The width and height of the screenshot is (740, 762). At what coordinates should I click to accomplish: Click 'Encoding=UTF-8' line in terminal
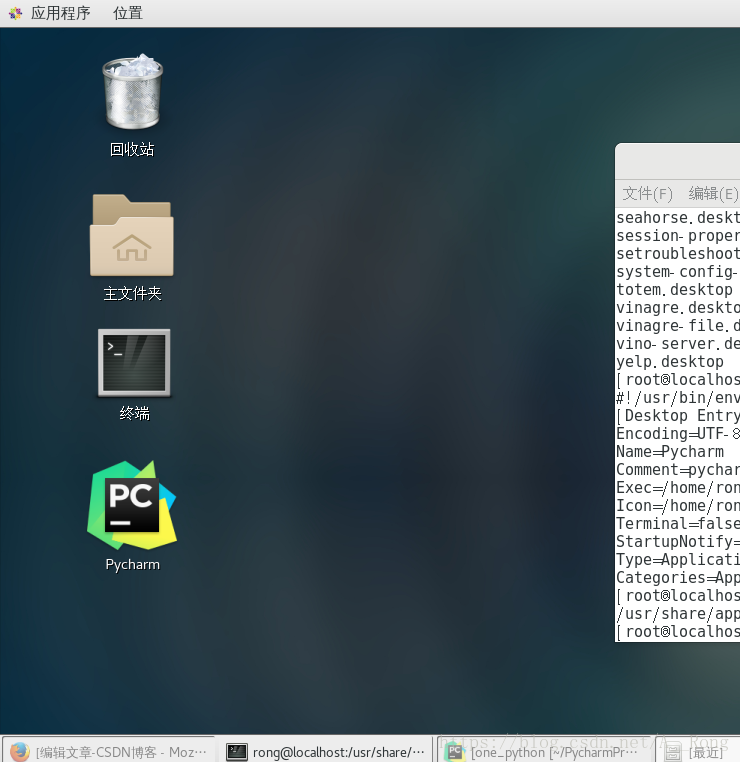678,433
